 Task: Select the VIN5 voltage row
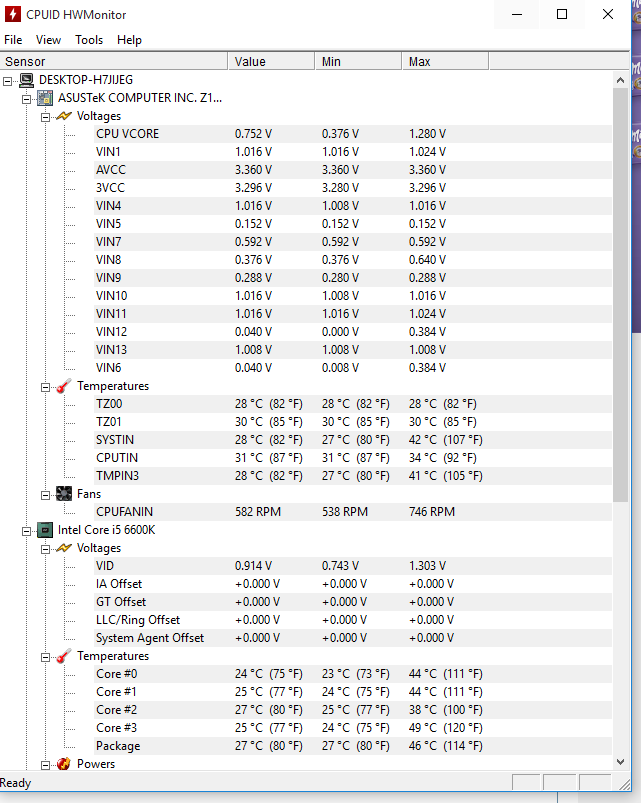pos(353,224)
